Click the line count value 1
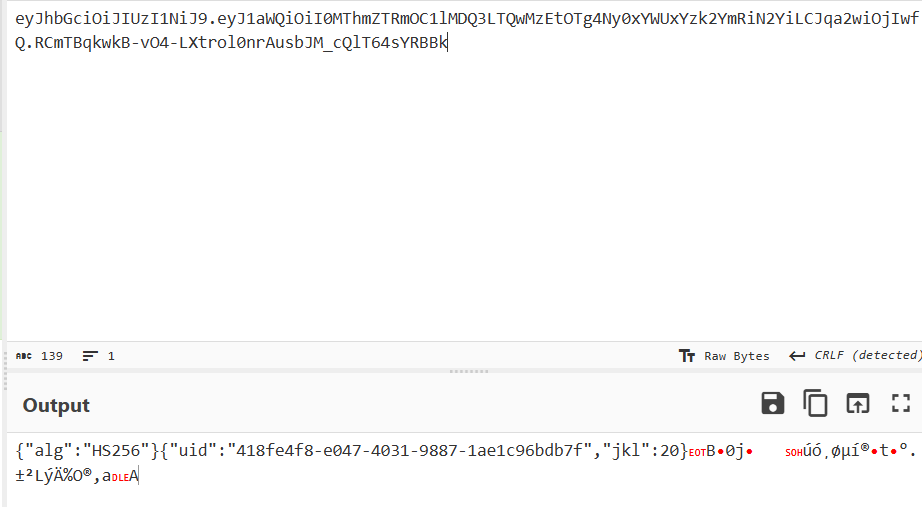Image resolution: width=922 pixels, height=507 pixels. tap(111, 356)
